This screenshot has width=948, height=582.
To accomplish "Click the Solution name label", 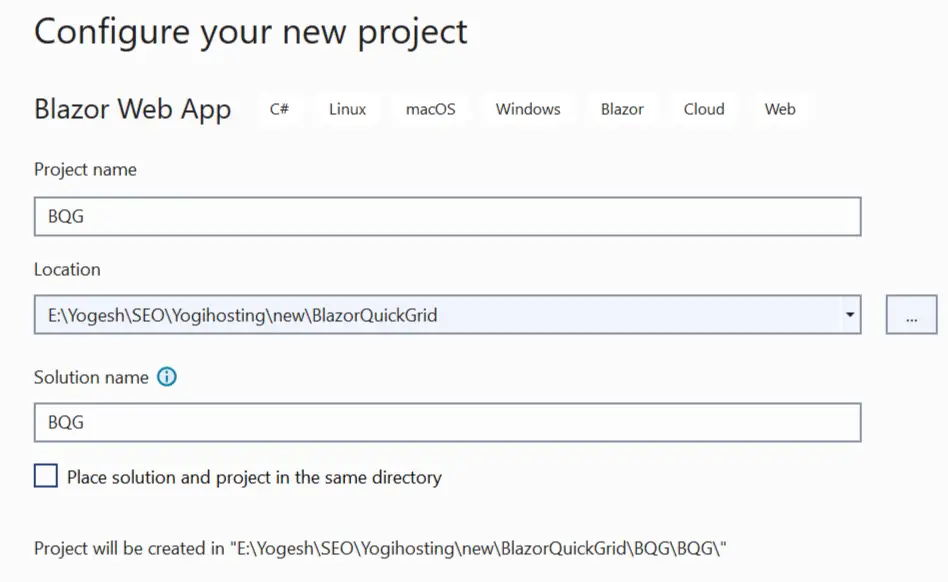I will click(91, 378).
